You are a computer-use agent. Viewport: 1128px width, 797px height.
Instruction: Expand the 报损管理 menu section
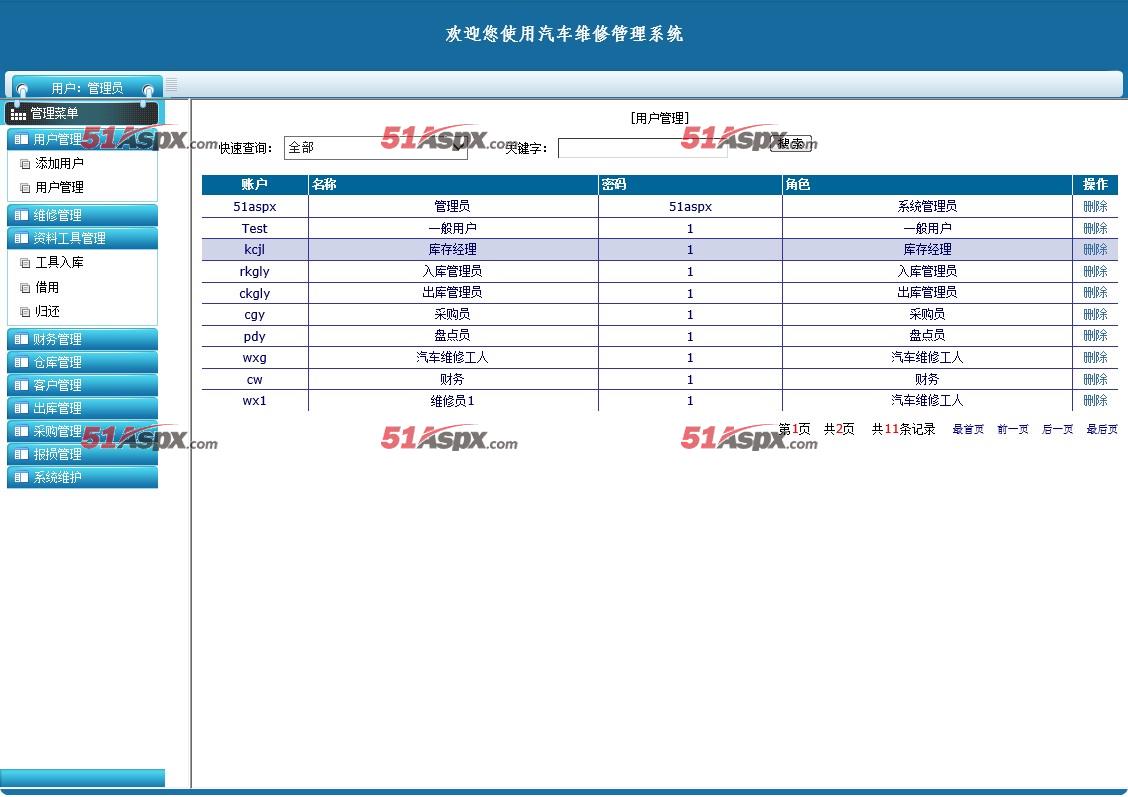(x=82, y=454)
